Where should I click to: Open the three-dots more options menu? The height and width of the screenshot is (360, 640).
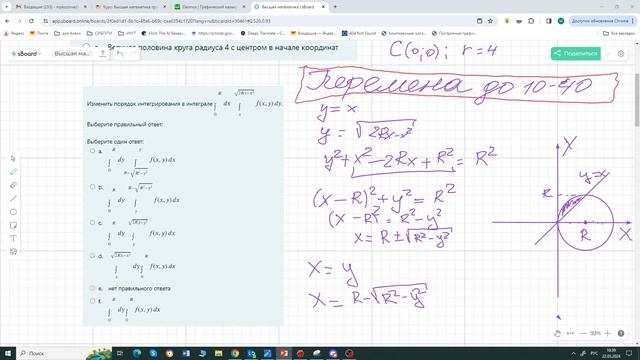[x=571, y=333]
